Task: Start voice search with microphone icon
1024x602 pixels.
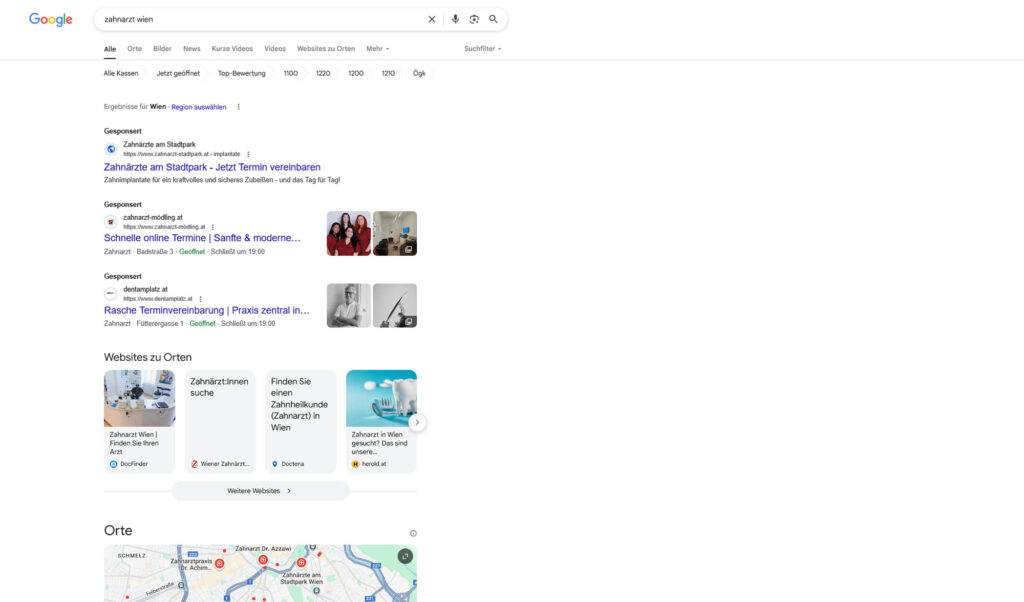Action: pos(455,20)
